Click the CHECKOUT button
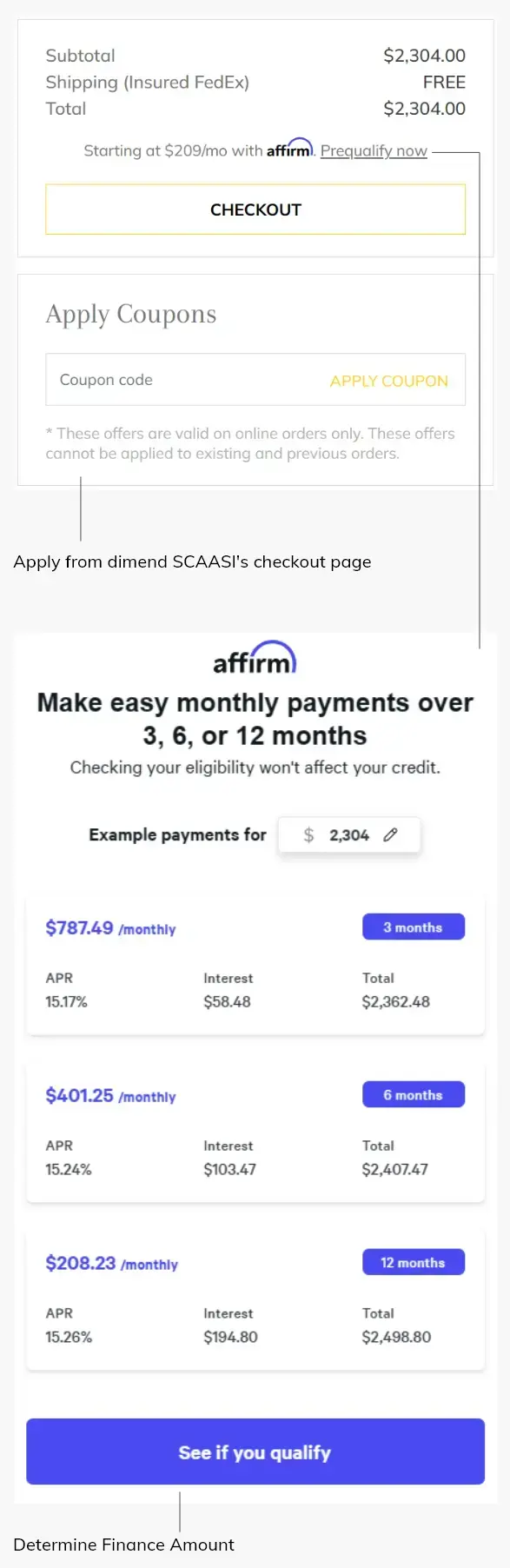The height and width of the screenshot is (1568, 510). [x=255, y=209]
